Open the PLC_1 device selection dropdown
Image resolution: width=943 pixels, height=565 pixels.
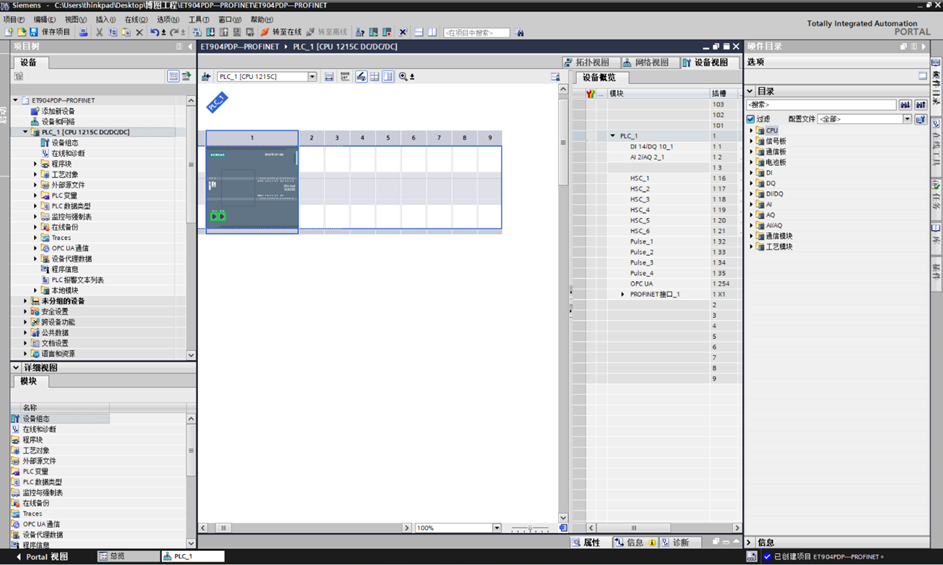pos(312,76)
